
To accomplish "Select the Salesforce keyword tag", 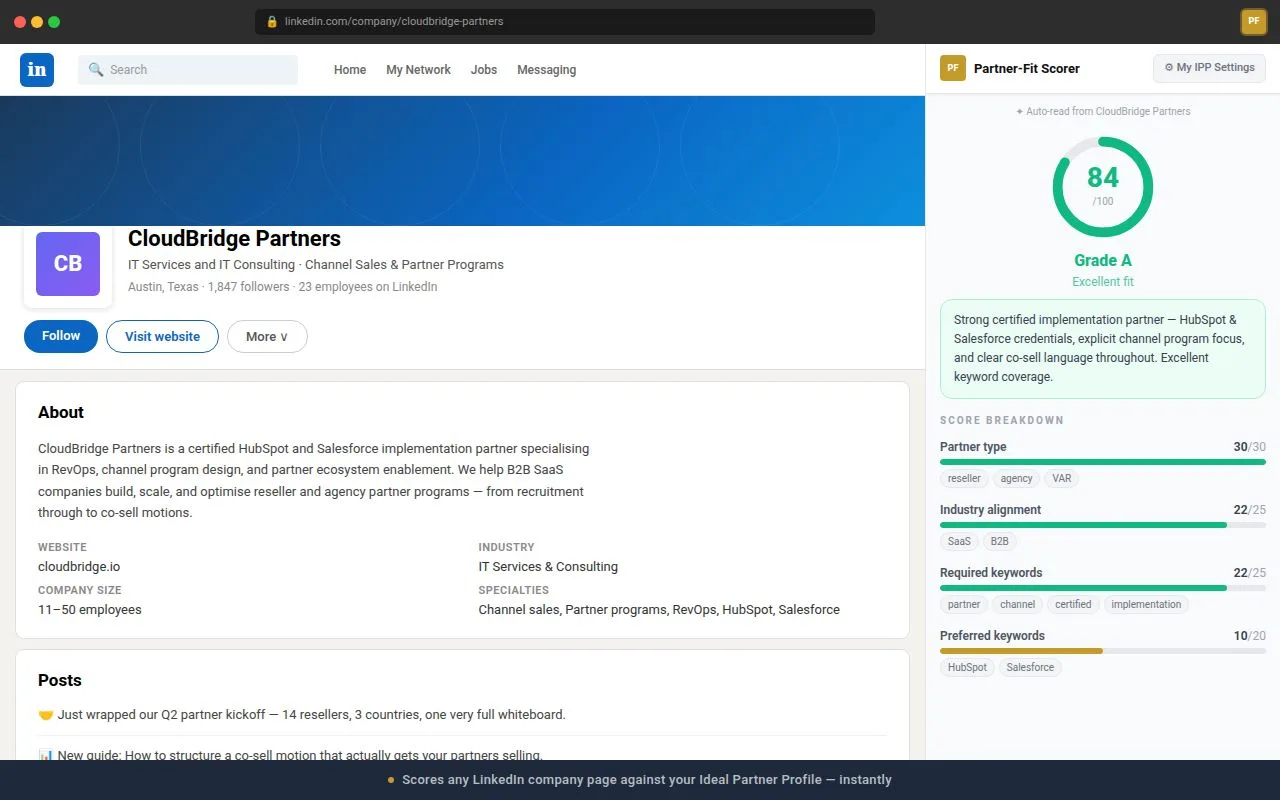I will point(1030,667).
